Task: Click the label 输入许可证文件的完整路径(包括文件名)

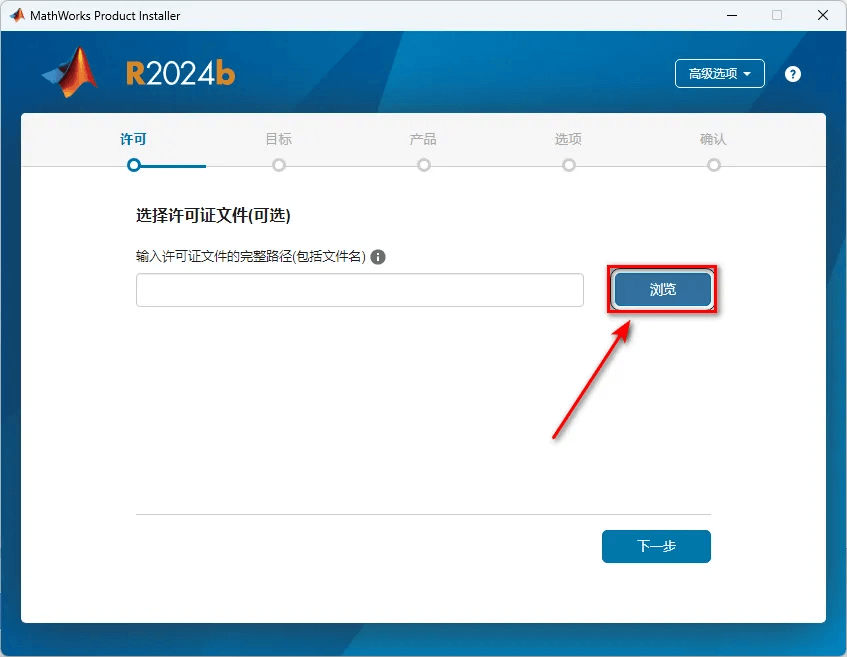Action: click(x=251, y=256)
